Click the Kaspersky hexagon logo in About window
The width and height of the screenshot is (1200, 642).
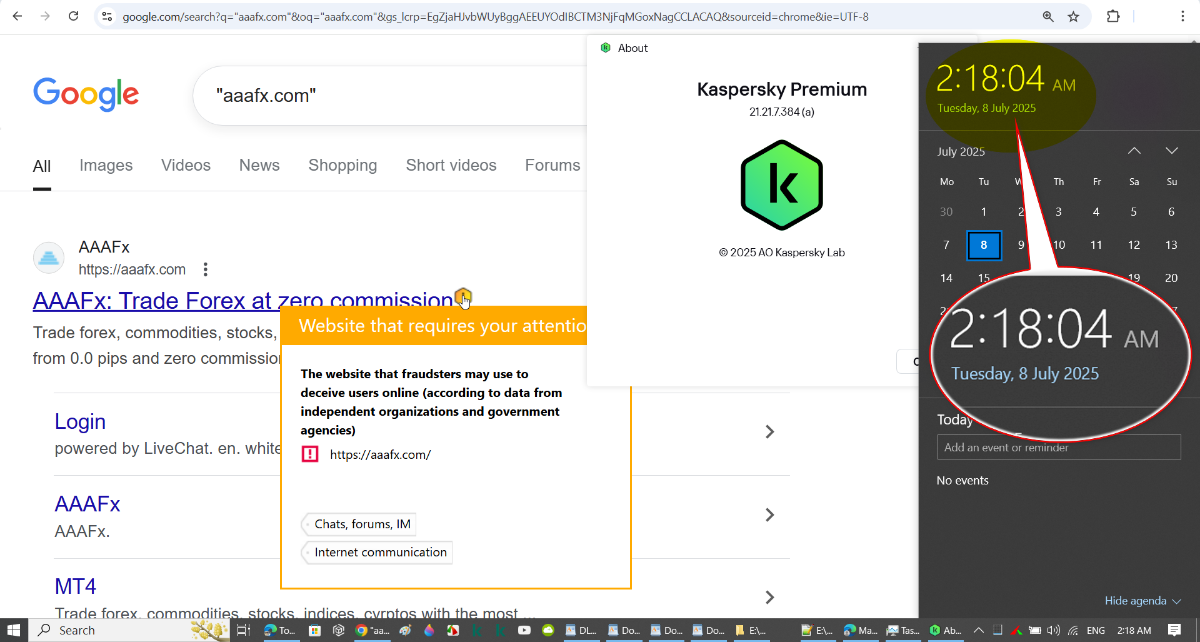click(x=782, y=185)
